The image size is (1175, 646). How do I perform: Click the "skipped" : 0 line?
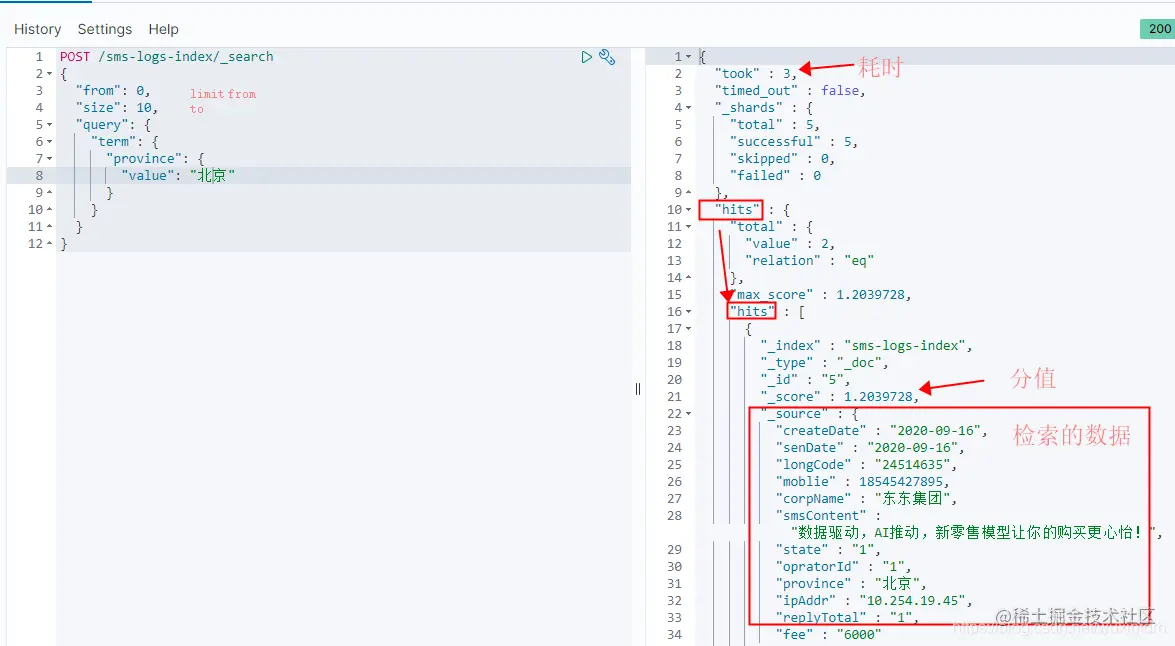coord(782,159)
